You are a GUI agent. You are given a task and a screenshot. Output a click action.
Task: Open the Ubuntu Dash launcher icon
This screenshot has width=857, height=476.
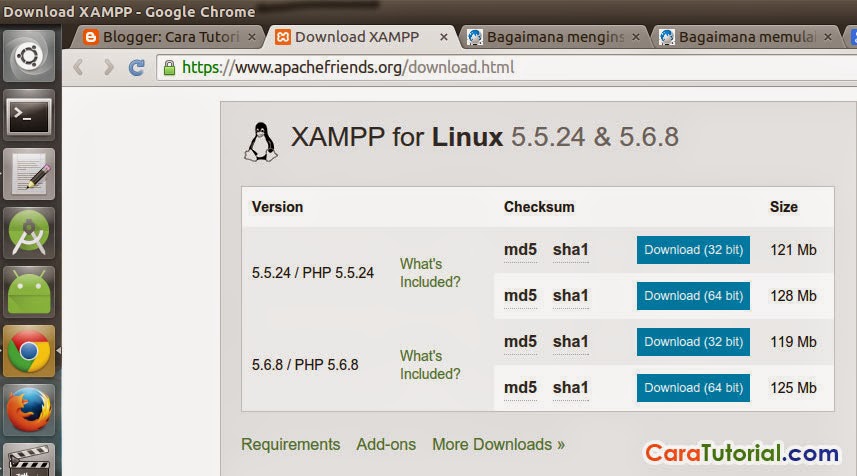[29, 56]
